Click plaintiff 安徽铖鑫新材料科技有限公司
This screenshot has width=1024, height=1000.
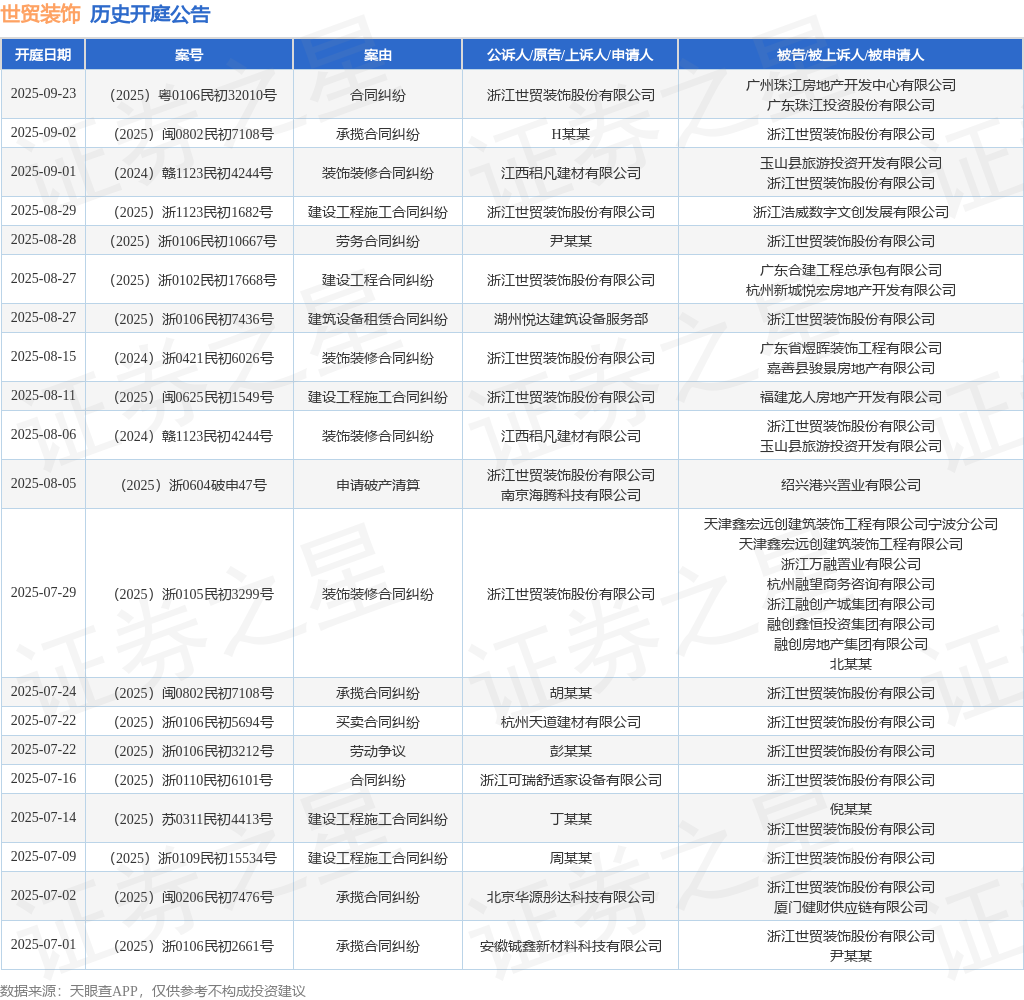(x=570, y=946)
